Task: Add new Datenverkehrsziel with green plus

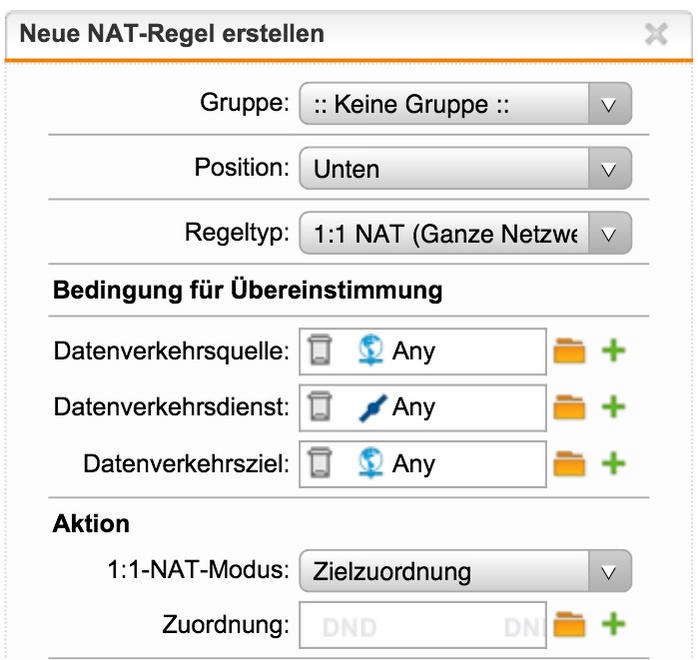Action: tap(612, 463)
